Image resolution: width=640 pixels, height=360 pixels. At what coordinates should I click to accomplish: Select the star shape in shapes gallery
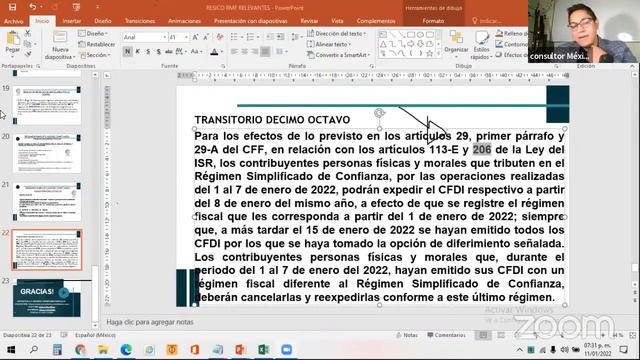429,53
